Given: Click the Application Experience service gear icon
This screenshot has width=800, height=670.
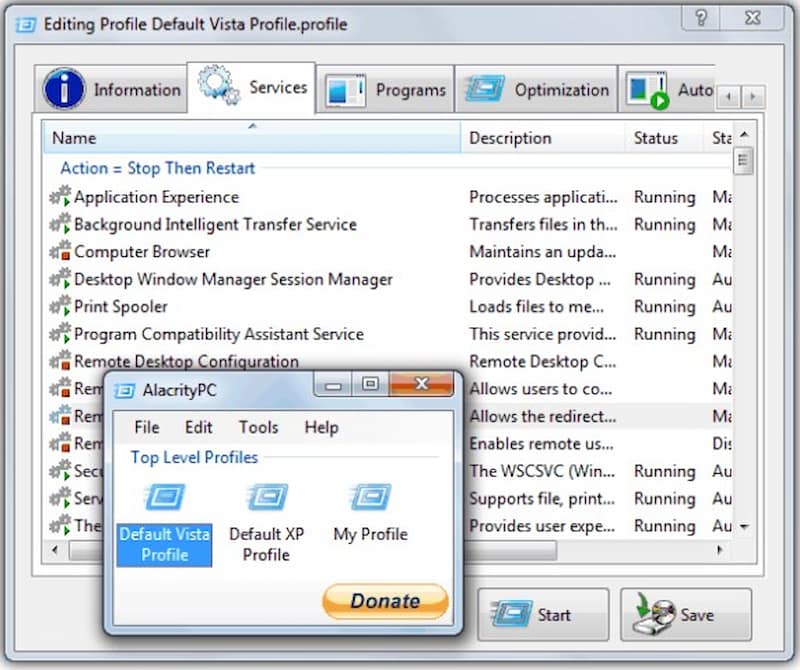Looking at the screenshot, I should [61, 197].
